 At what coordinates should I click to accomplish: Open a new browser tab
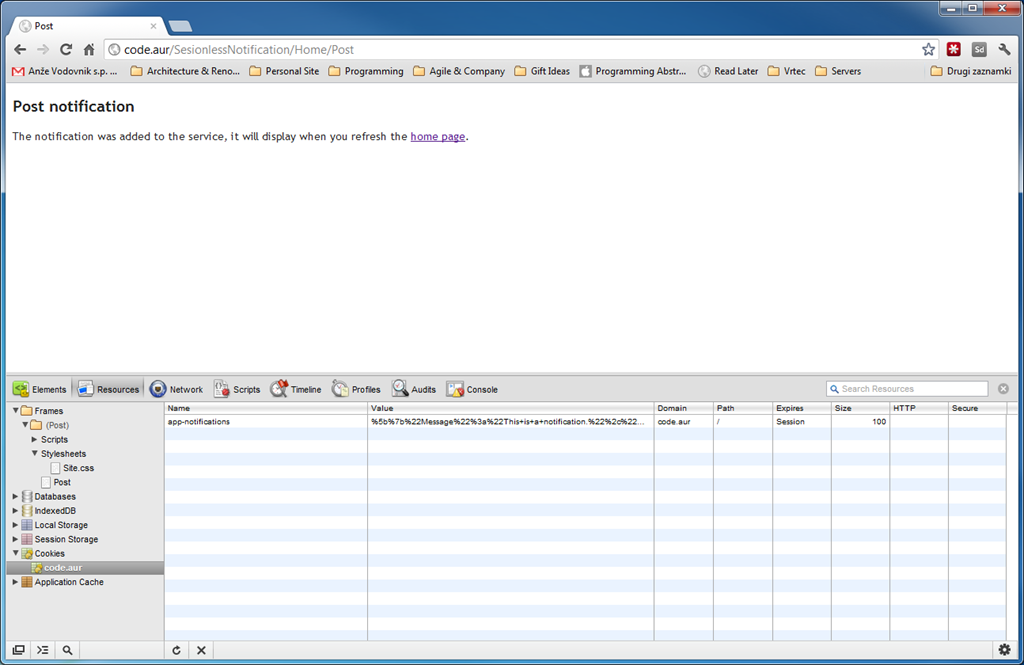[x=180, y=26]
